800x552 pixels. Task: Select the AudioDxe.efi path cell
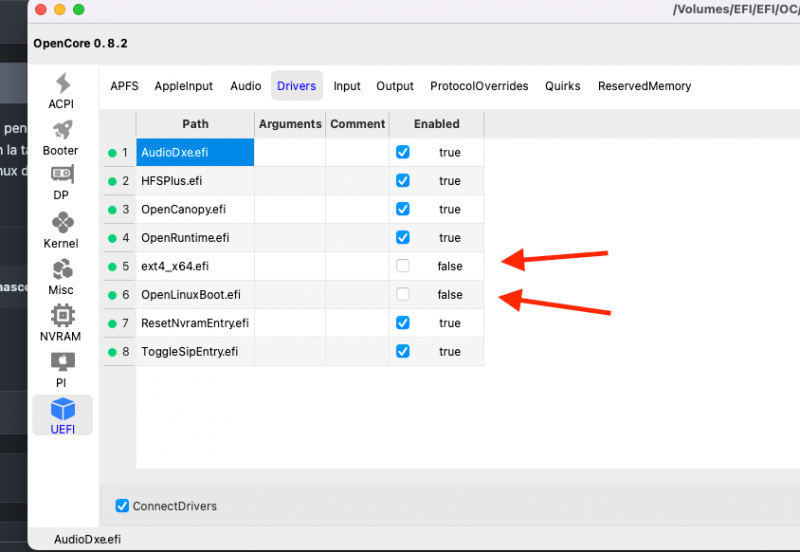195,152
